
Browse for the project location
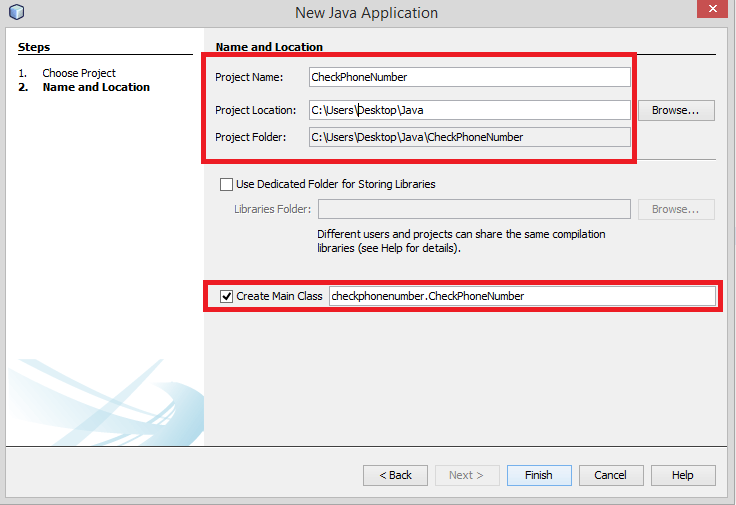pos(676,110)
